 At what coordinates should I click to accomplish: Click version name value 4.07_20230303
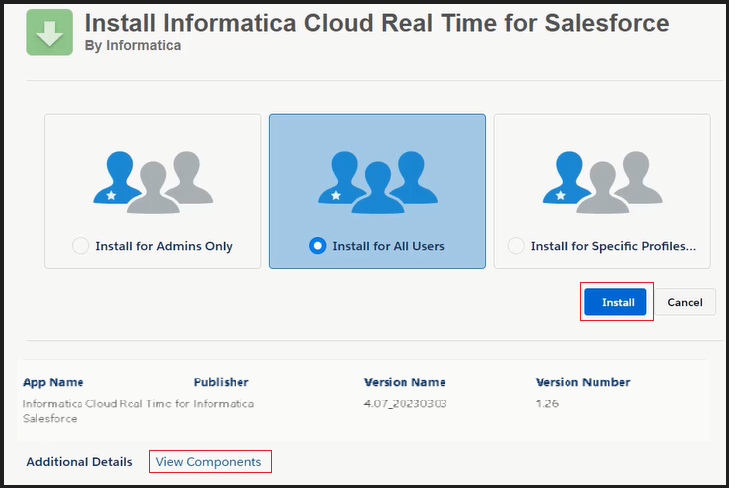(x=405, y=404)
